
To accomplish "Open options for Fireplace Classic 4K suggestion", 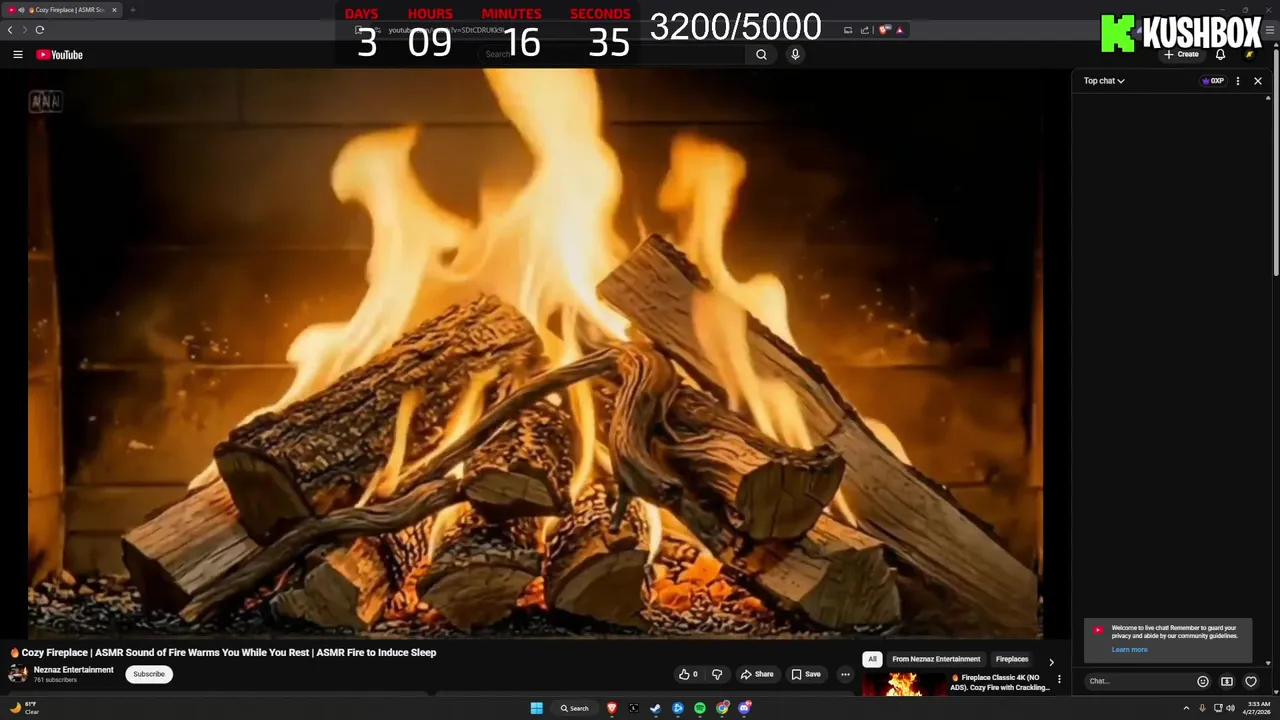I will tap(1059, 680).
